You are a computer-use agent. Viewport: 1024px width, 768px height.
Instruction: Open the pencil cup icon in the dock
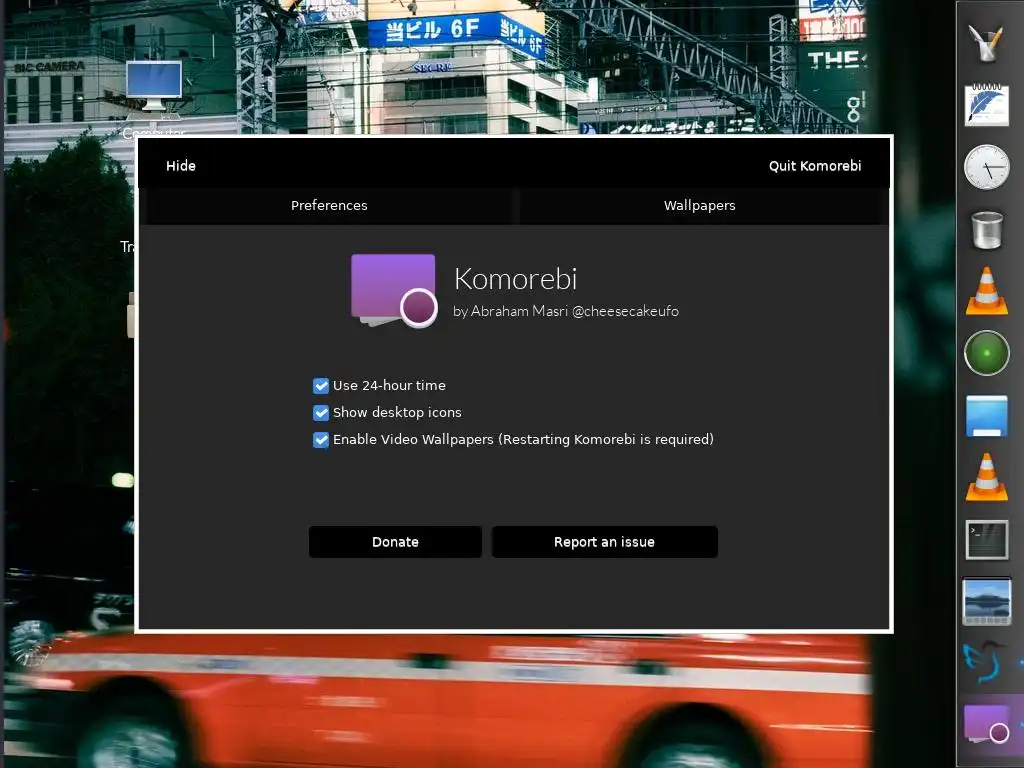click(x=986, y=42)
